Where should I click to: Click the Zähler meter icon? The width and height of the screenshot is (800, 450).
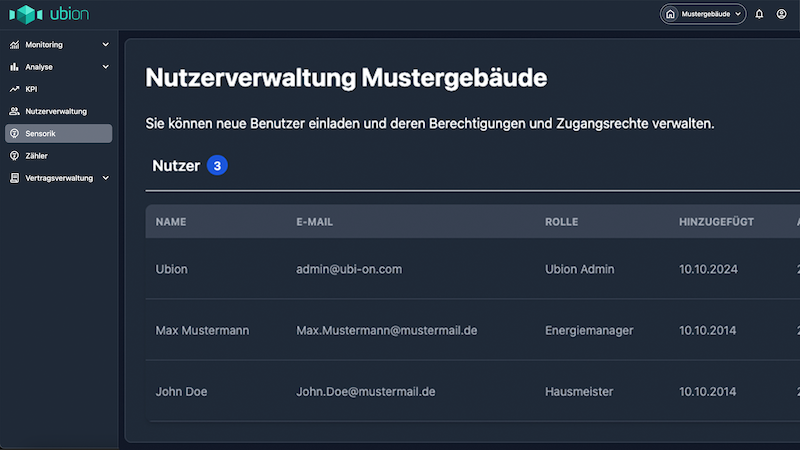14,156
